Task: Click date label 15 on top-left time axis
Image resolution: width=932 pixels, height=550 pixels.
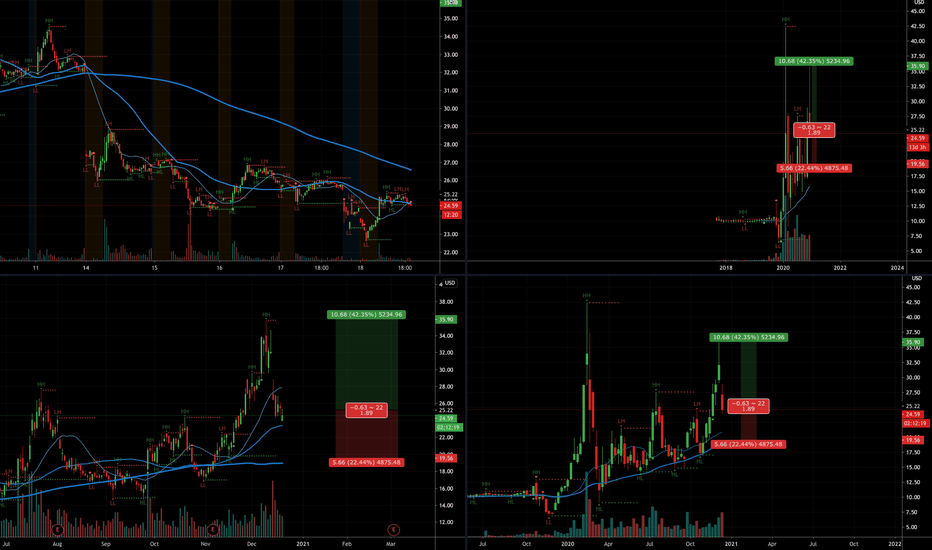Action: 154,268
